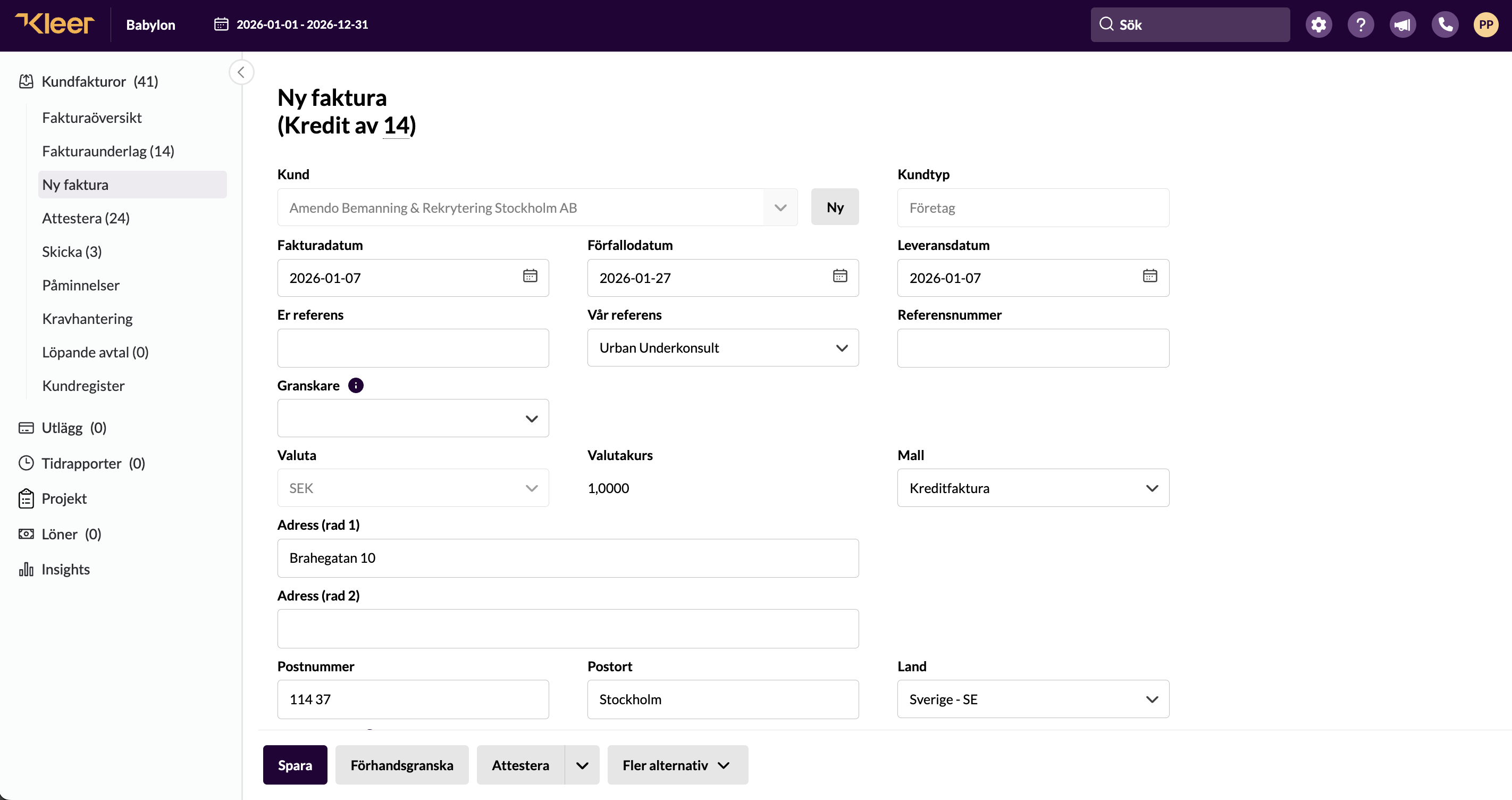Open the Förfallodatum calendar picker
The height and width of the screenshot is (800, 1512).
[840, 276]
